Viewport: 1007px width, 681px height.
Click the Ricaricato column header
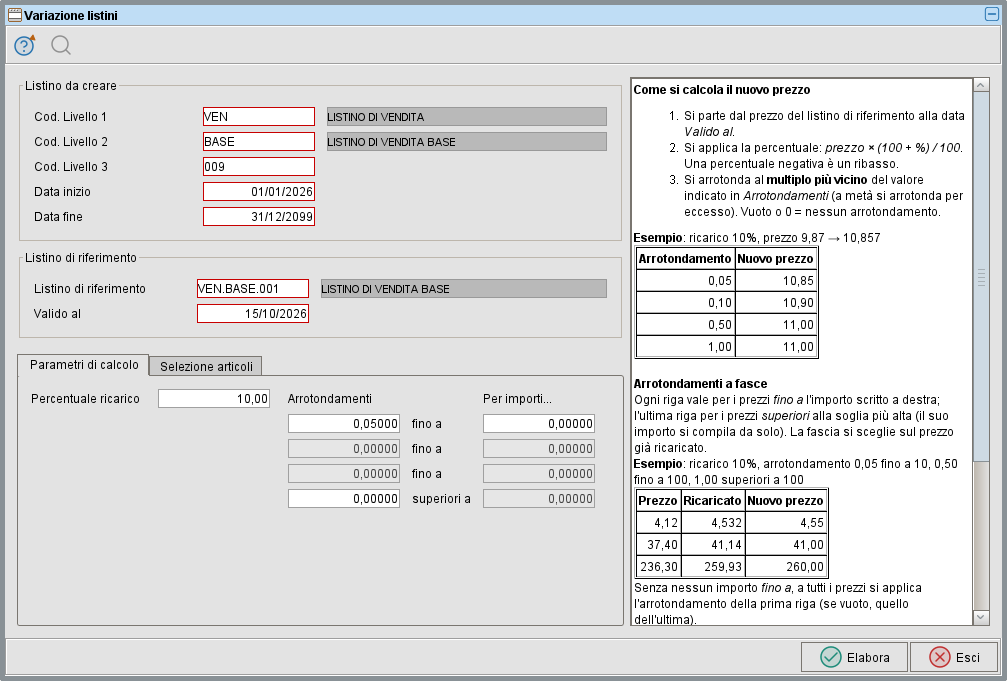tap(713, 501)
